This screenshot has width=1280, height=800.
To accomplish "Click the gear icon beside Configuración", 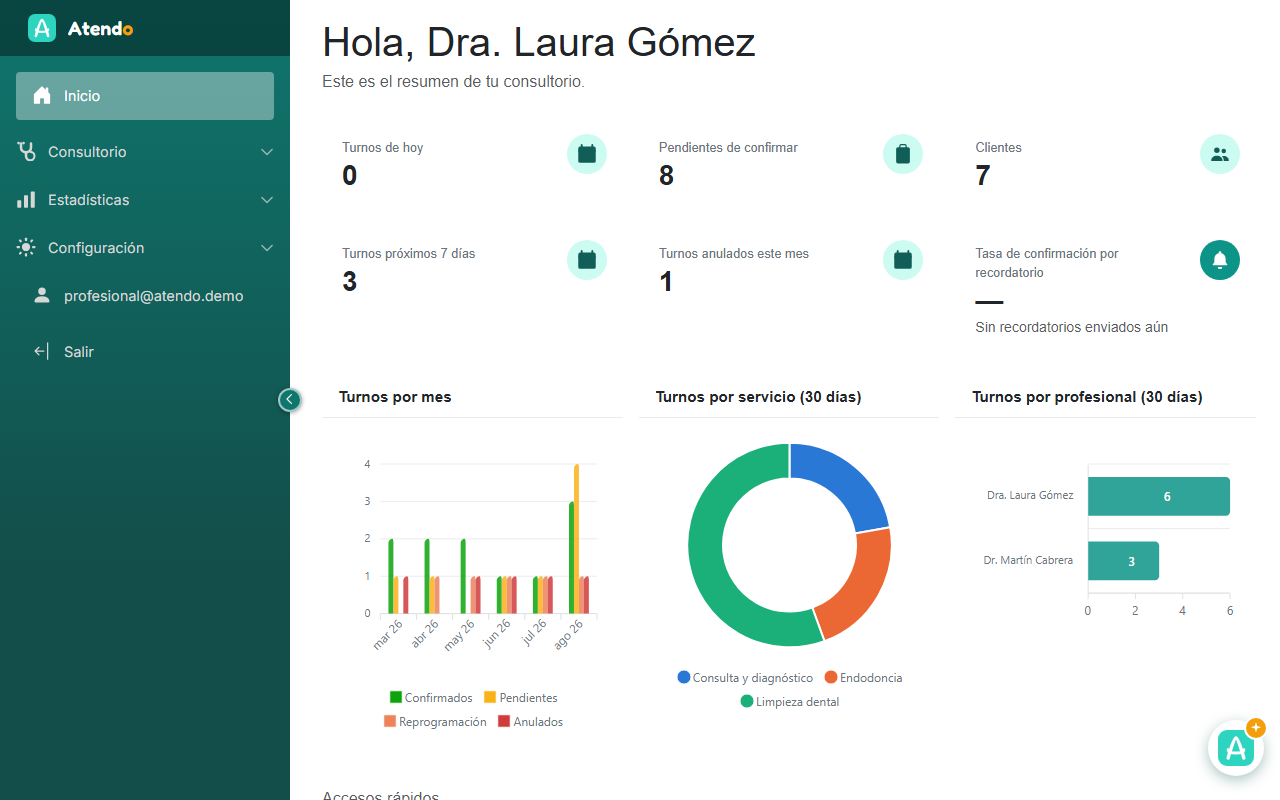I will pos(26,248).
